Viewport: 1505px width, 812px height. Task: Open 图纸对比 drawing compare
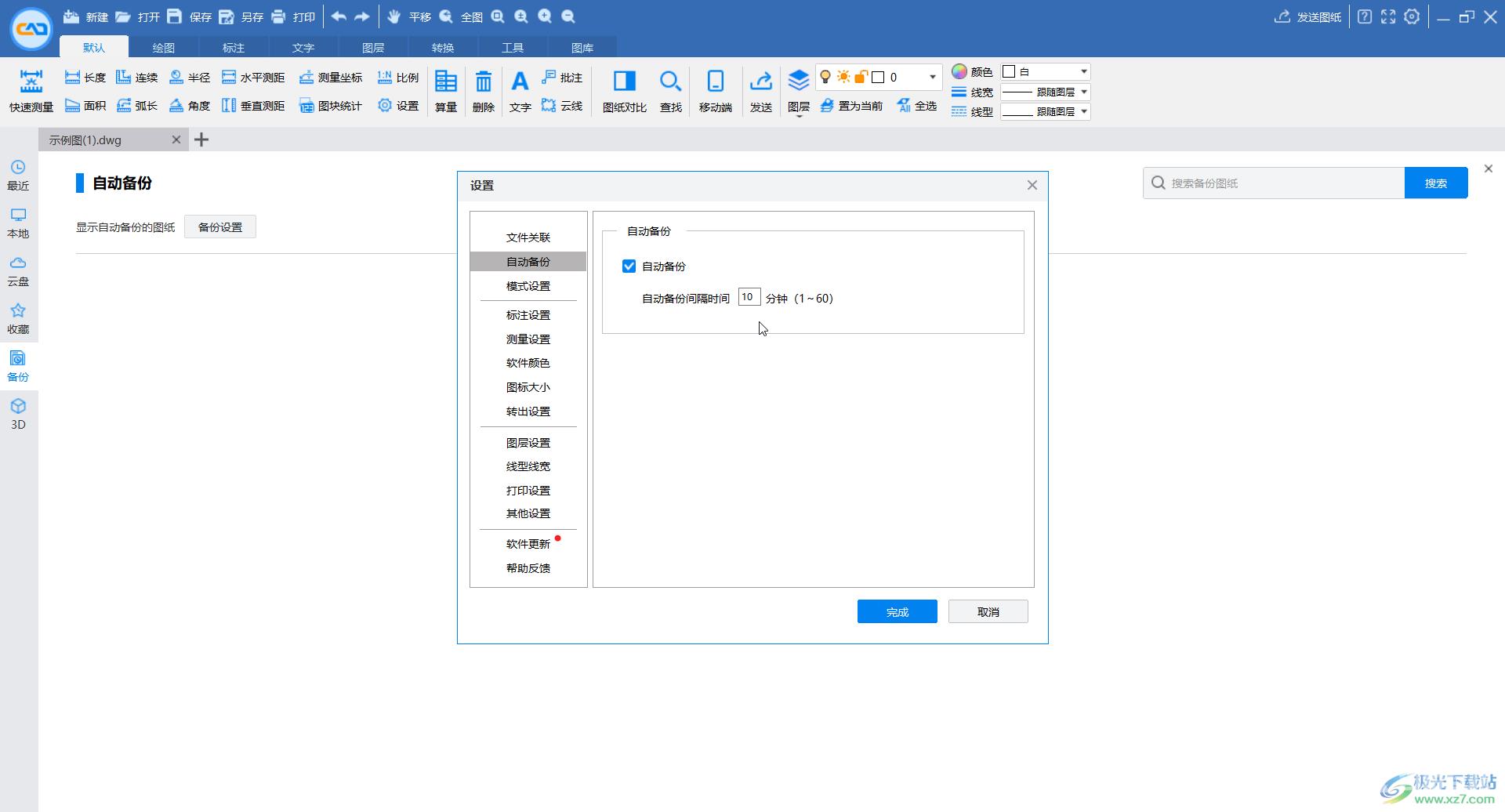coord(624,91)
